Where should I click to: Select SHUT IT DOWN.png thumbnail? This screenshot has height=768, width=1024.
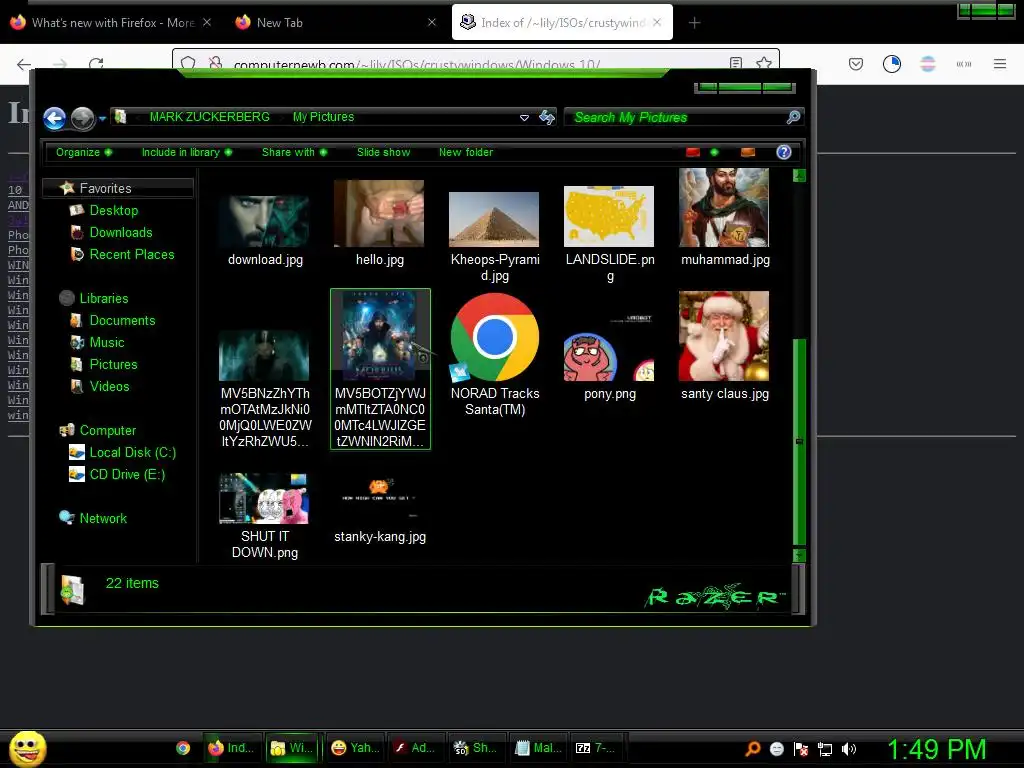[x=264, y=499]
